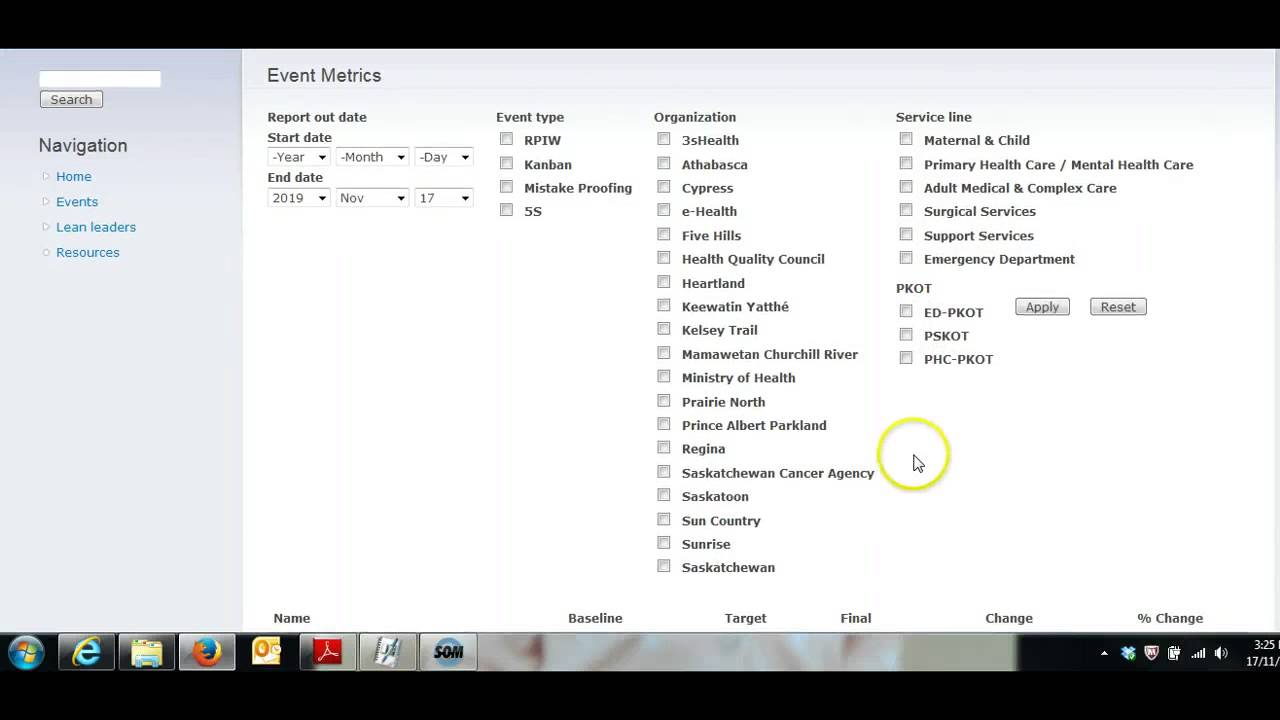Click the McAfee shield tray icon
Viewport: 1280px width, 720px height.
(x=1151, y=653)
